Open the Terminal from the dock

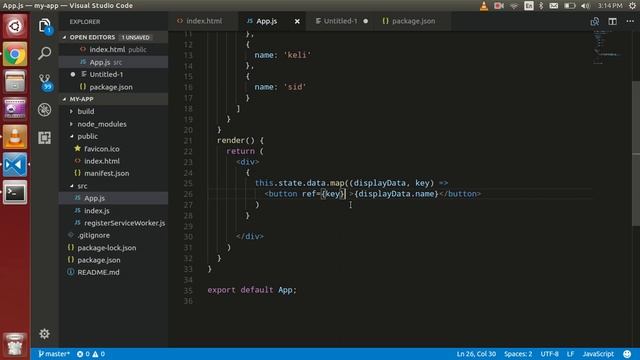click(15, 192)
